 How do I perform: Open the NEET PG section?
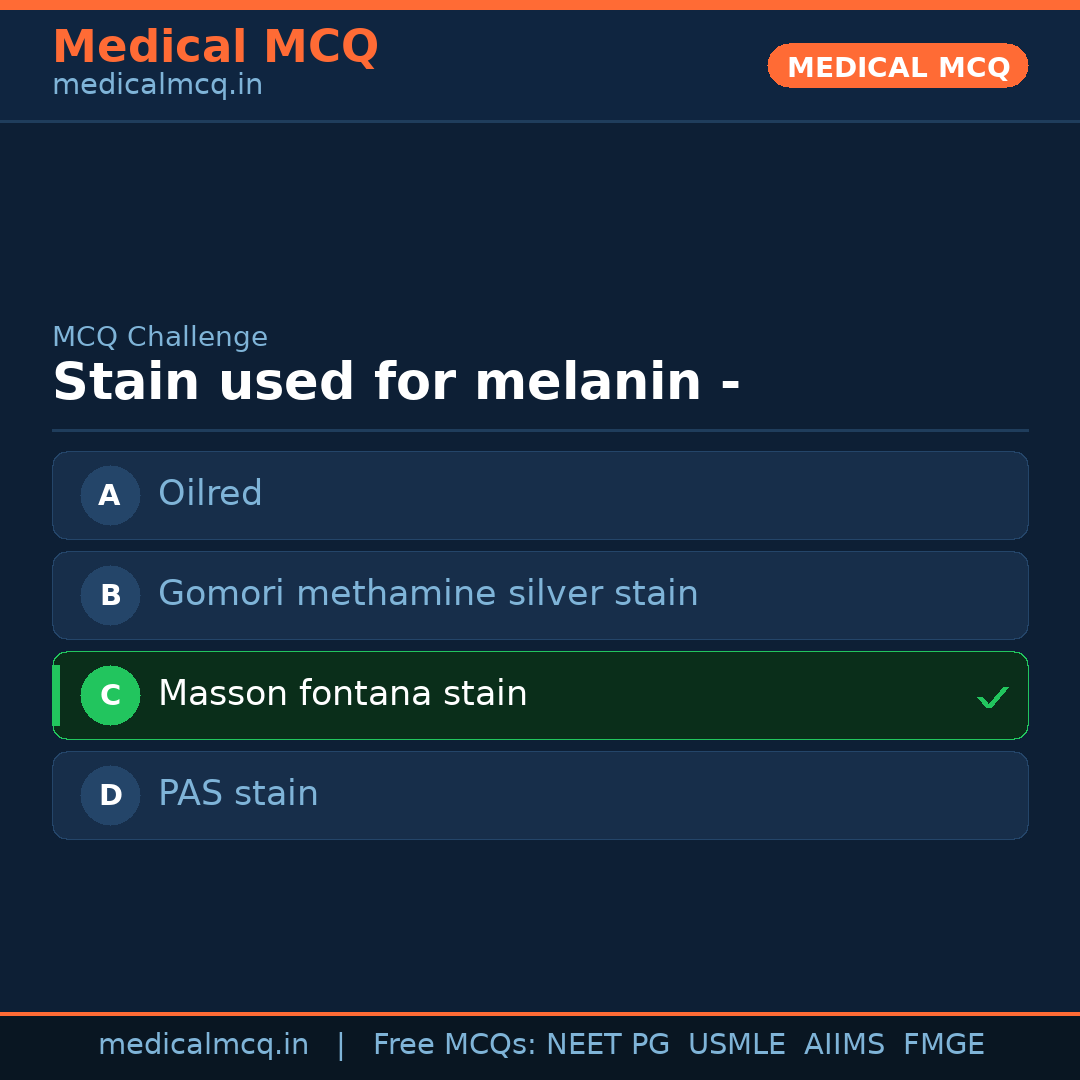tap(607, 1044)
